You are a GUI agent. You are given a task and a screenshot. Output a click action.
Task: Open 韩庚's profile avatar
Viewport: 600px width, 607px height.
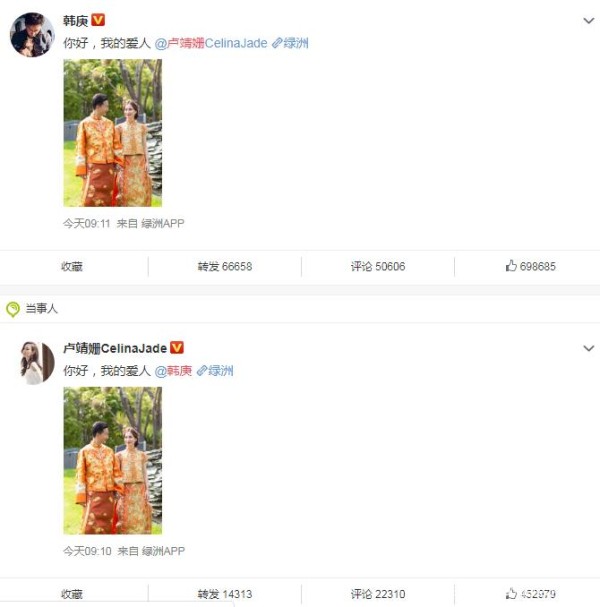[33, 35]
